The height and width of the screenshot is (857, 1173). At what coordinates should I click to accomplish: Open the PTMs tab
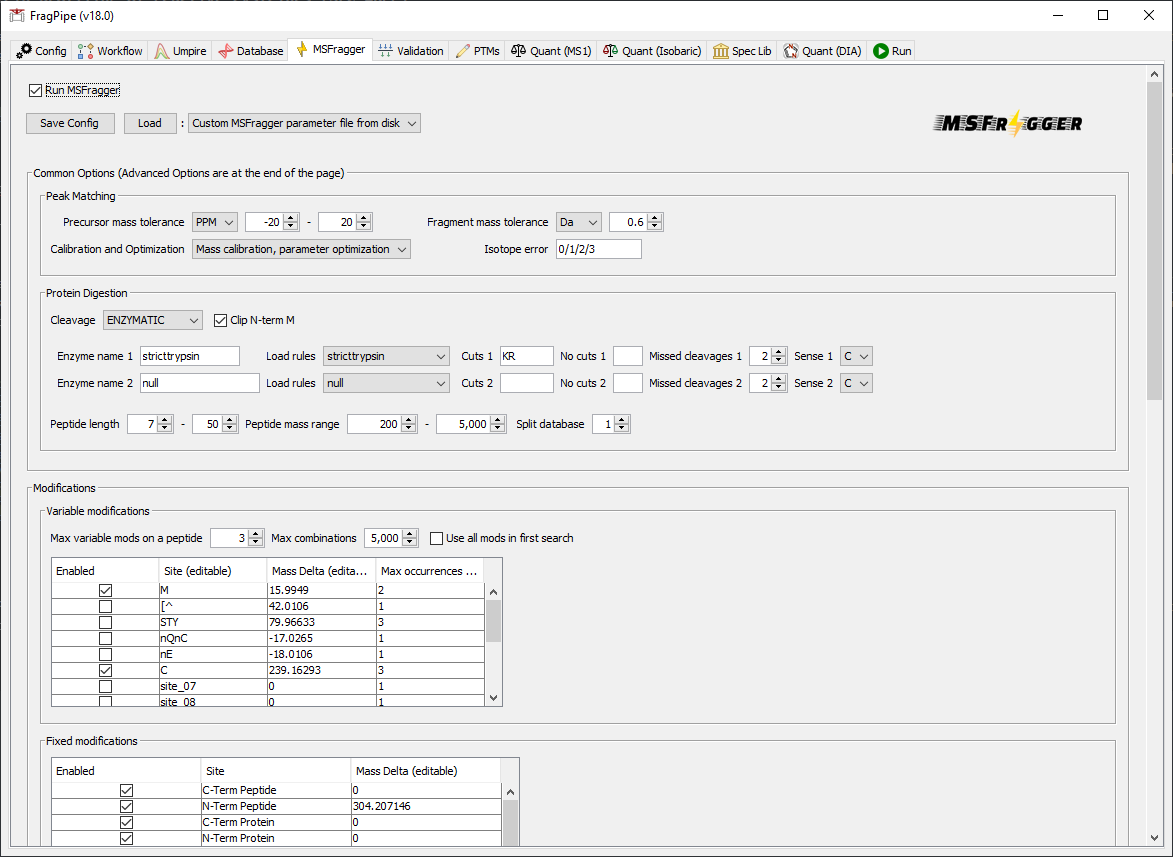coord(478,51)
